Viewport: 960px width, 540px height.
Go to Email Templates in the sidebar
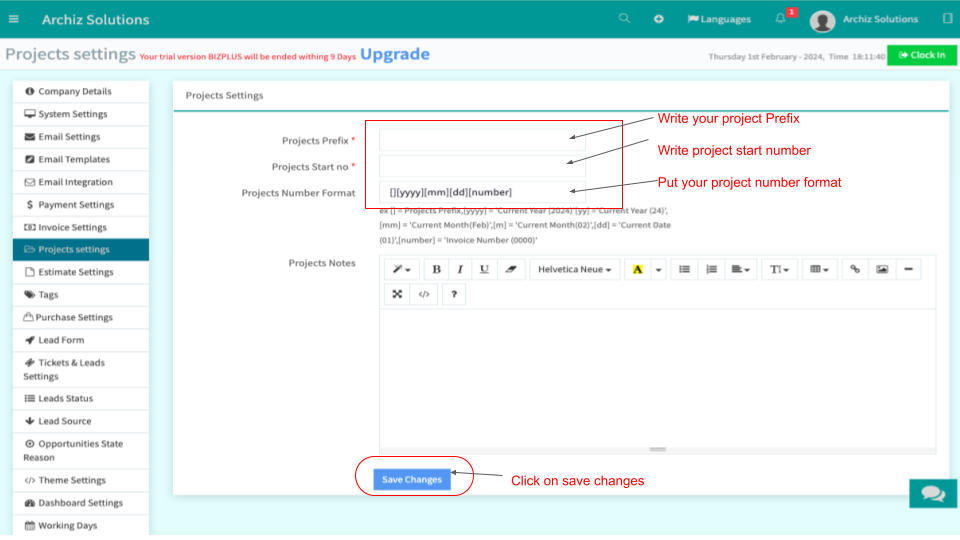[x=74, y=159]
